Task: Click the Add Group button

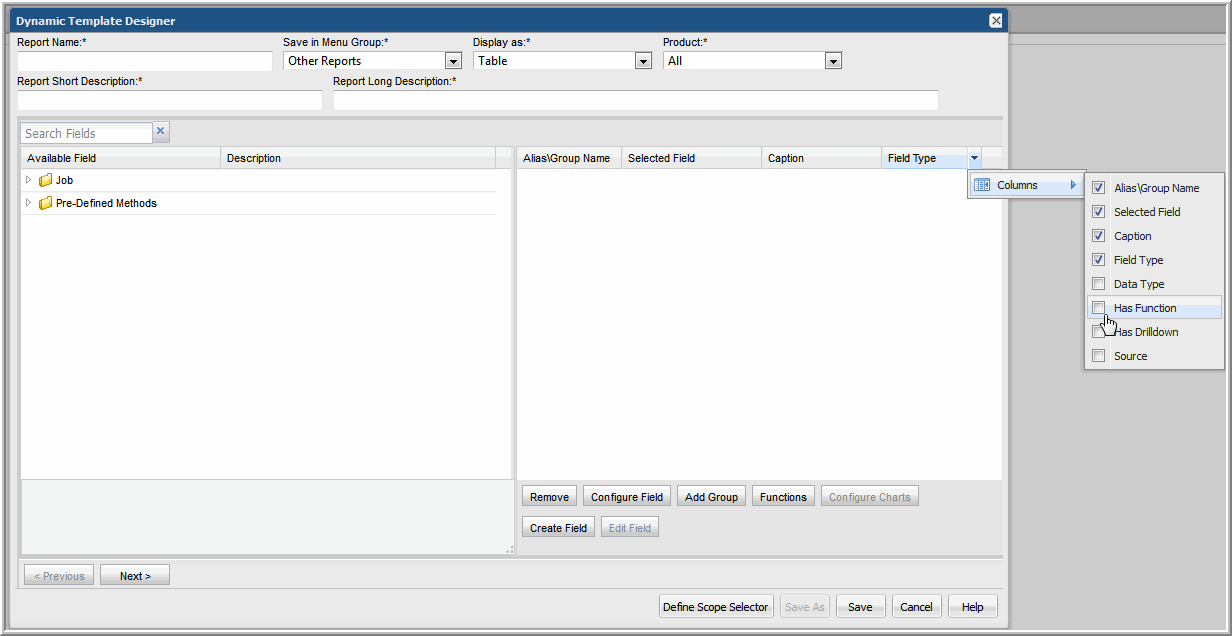Action: click(711, 497)
